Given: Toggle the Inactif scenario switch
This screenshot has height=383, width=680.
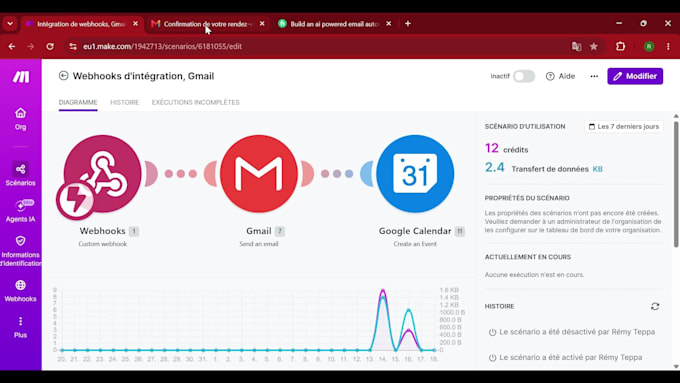Looking at the screenshot, I should [x=524, y=76].
